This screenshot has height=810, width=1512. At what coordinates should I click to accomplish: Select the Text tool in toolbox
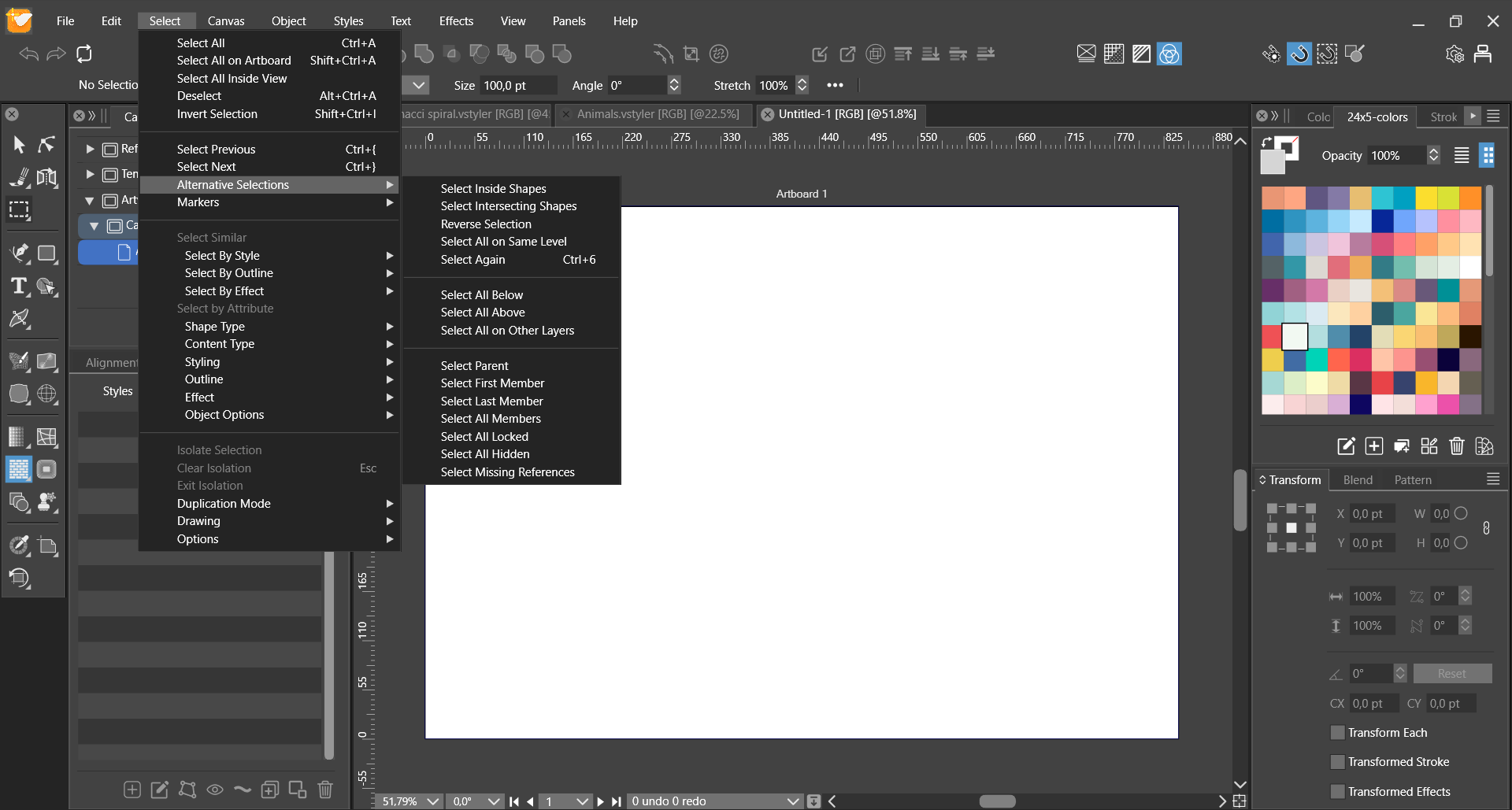coord(18,287)
